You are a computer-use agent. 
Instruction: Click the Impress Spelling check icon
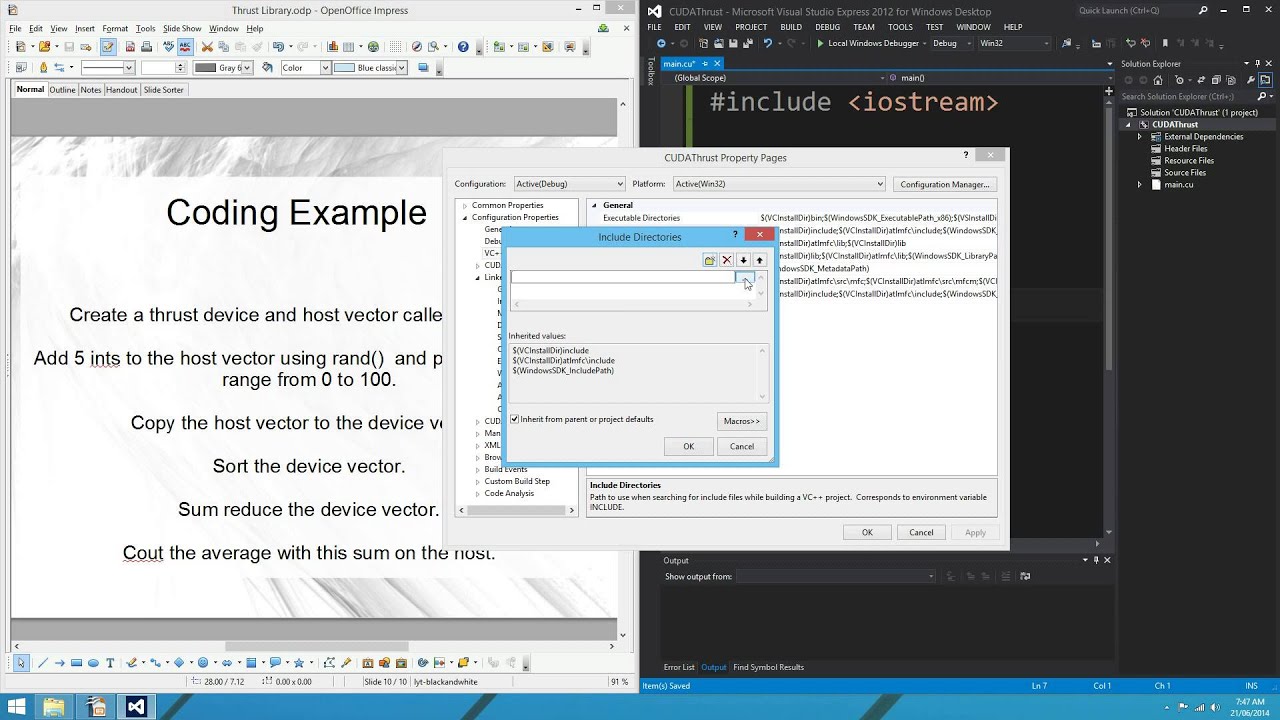coord(168,46)
